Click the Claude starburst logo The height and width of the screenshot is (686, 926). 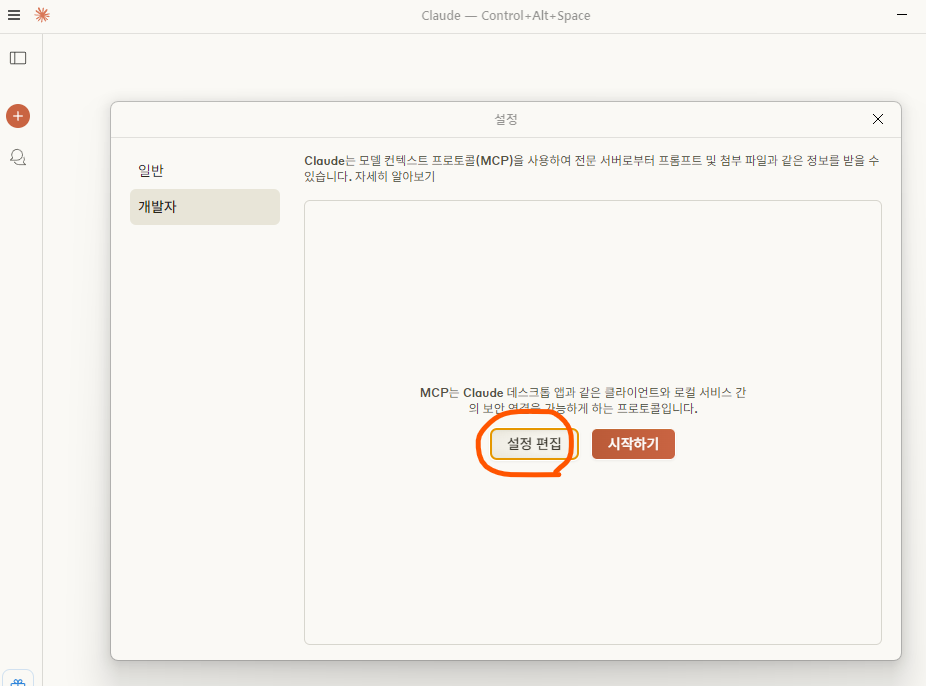pyautogui.click(x=42, y=15)
